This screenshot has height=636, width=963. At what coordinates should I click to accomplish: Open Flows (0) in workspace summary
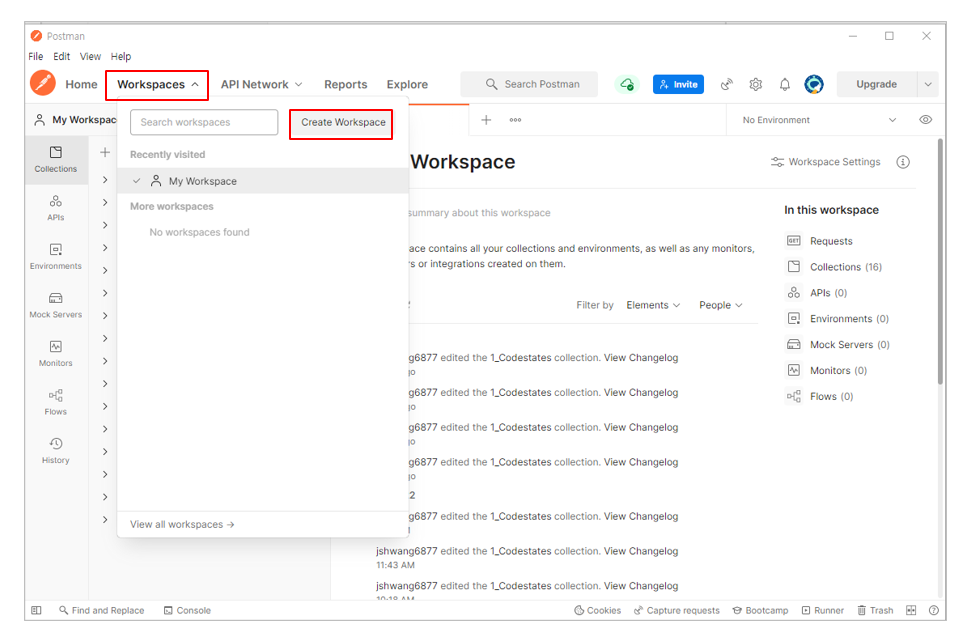(821, 397)
